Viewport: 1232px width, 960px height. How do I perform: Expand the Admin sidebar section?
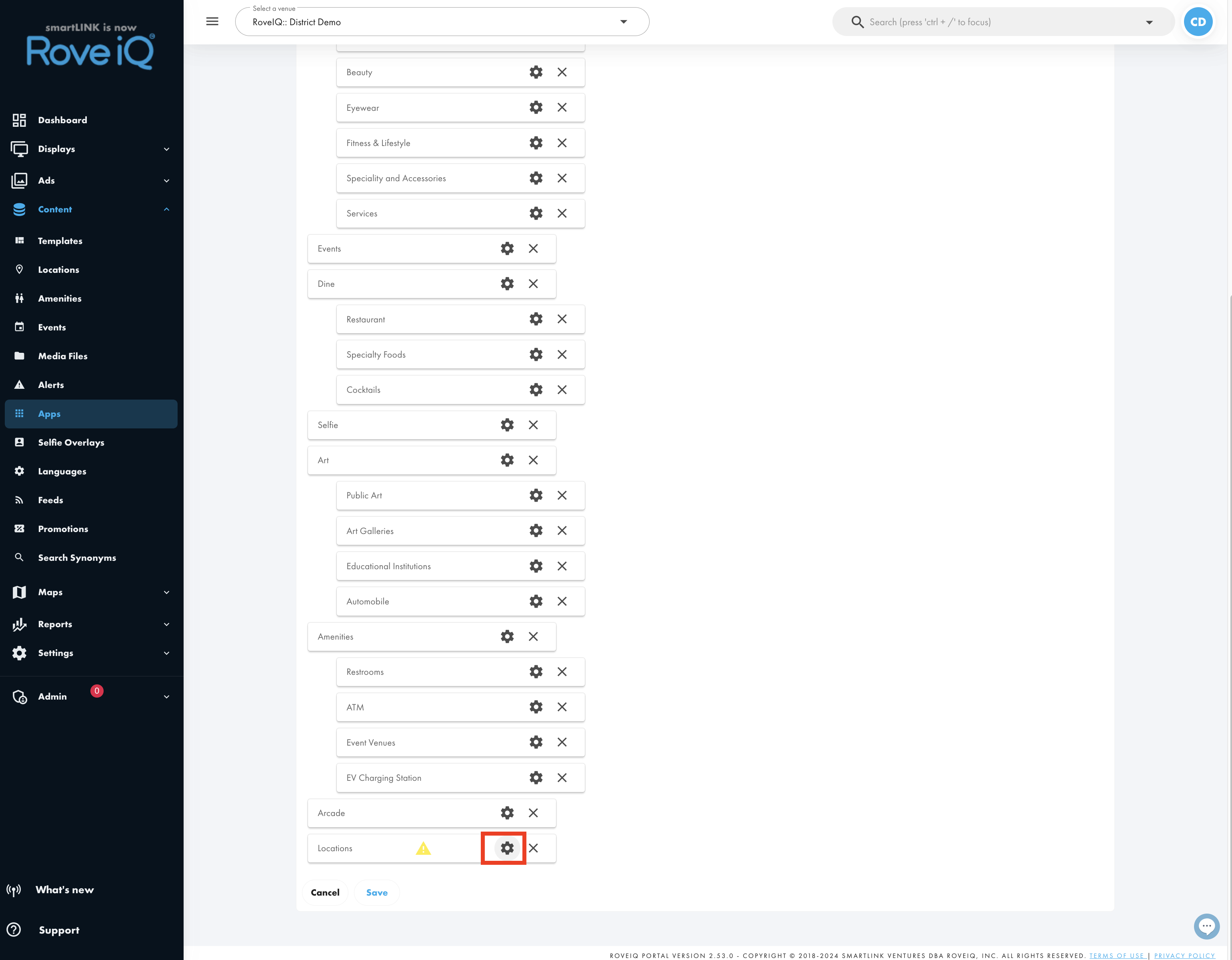91,696
